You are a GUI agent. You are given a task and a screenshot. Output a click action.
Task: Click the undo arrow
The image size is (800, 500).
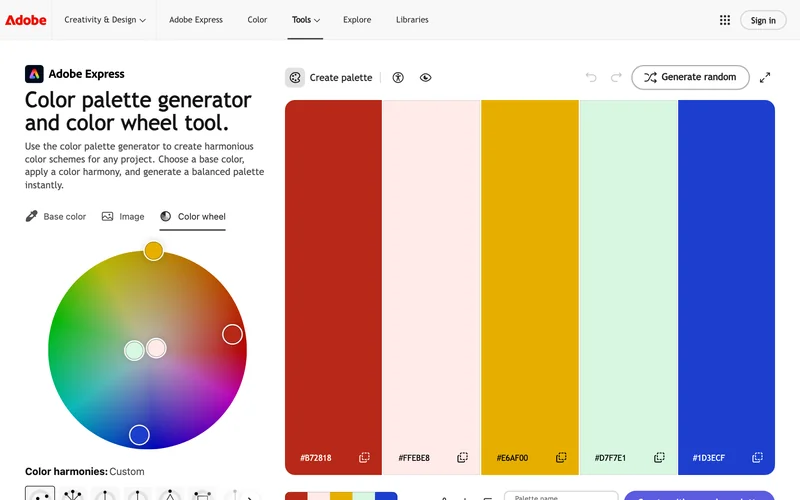[591, 77]
